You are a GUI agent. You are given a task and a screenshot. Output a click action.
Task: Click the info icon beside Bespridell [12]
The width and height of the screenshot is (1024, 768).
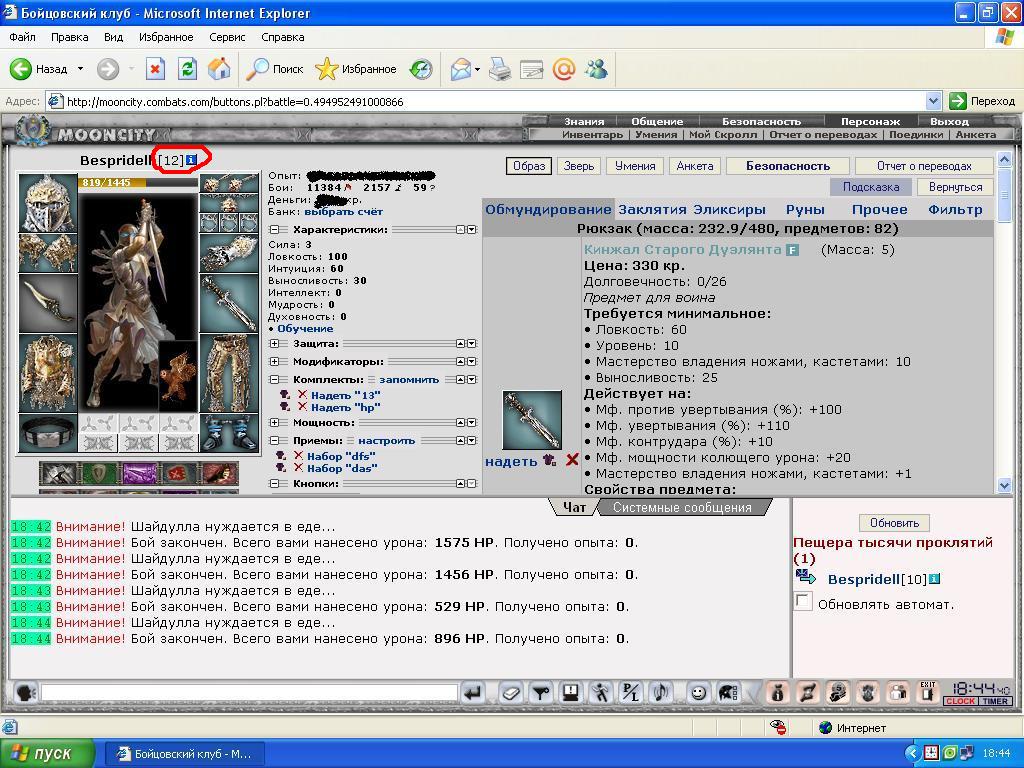[x=191, y=160]
